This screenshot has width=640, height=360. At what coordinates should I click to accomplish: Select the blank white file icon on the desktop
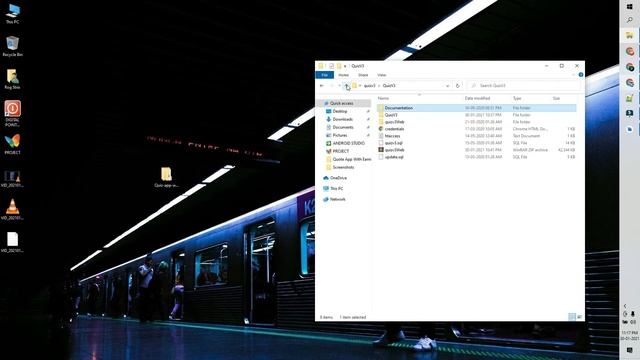(12, 242)
